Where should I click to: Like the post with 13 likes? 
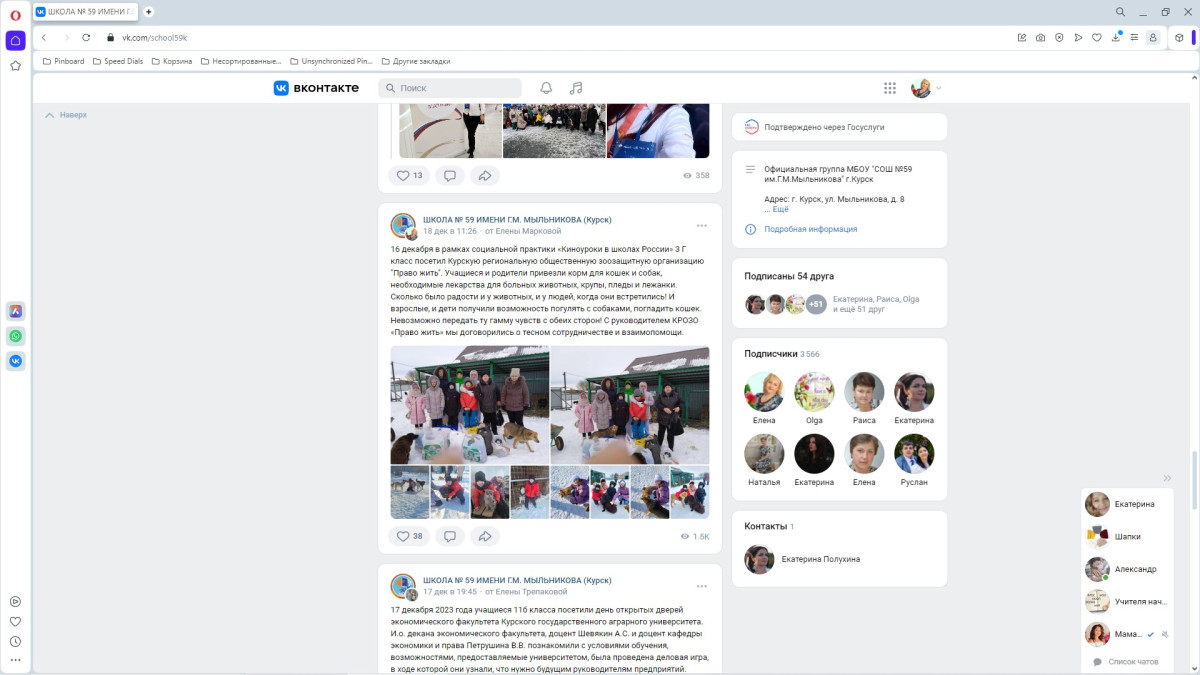tap(409, 175)
